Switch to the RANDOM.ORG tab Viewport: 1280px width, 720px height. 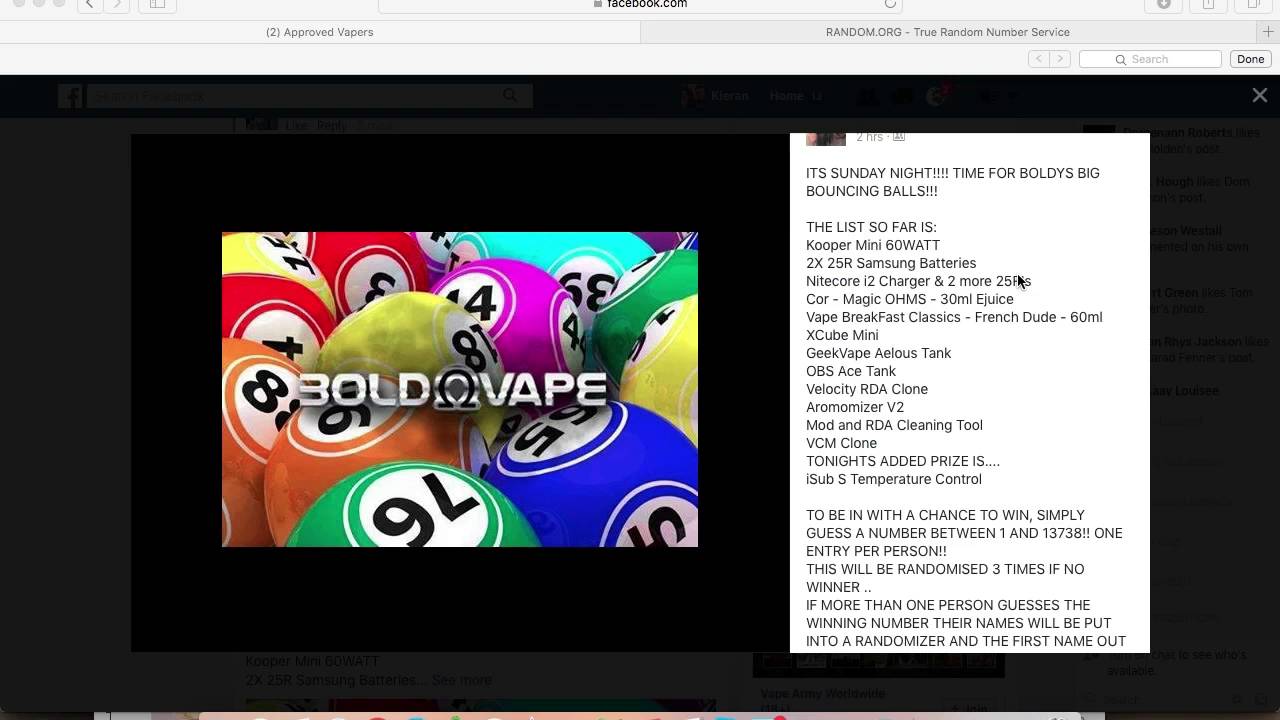tap(948, 32)
